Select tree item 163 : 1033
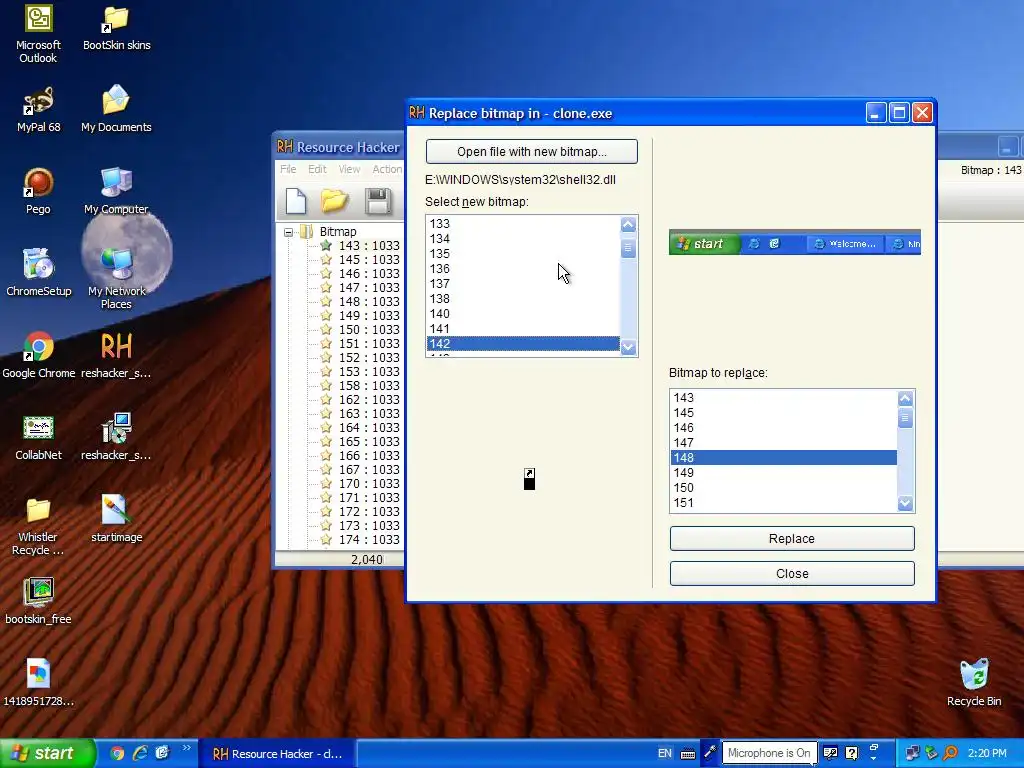 tap(369, 413)
